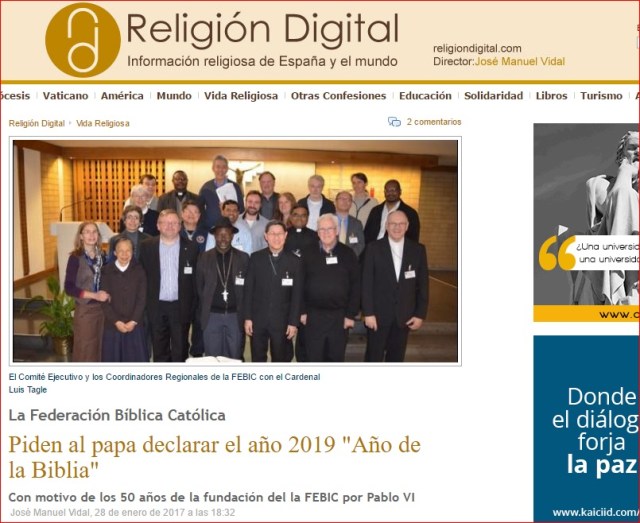The image size is (640, 523).
Task: Open the Educación section
Action: click(425, 96)
